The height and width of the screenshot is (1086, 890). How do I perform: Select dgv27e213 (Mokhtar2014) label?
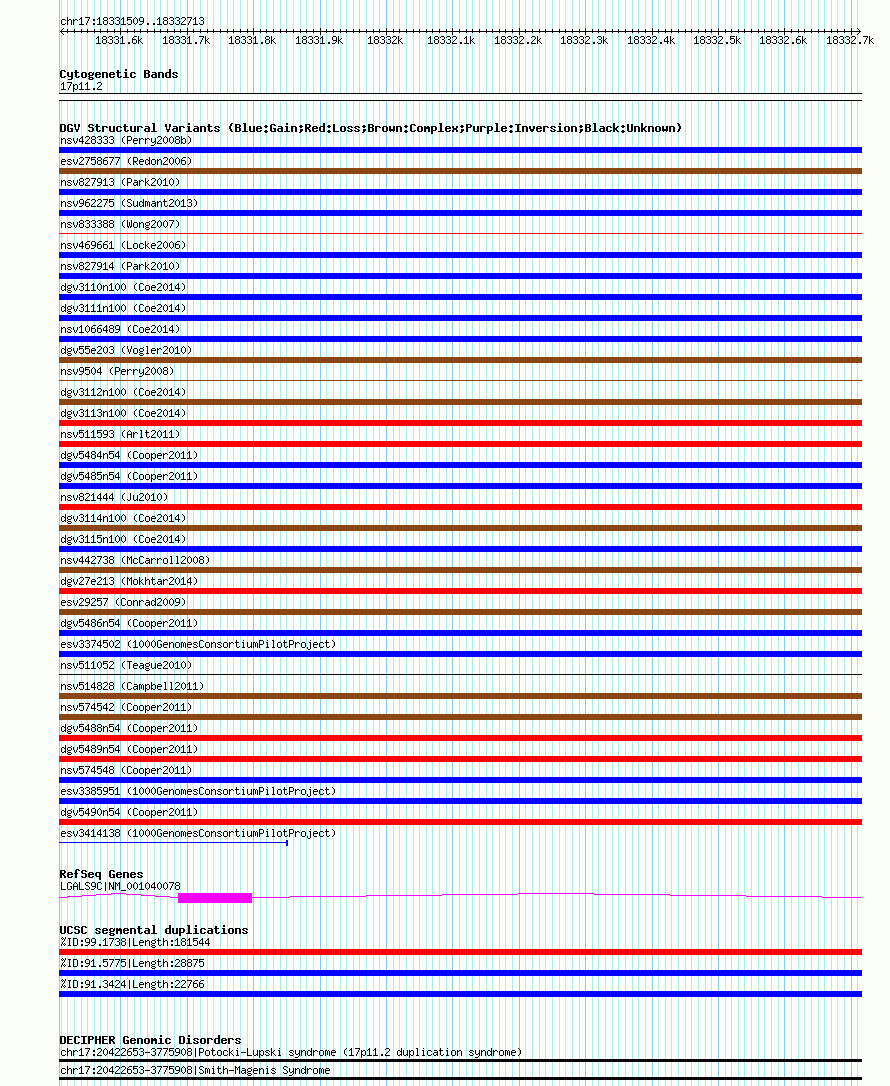tap(129, 581)
